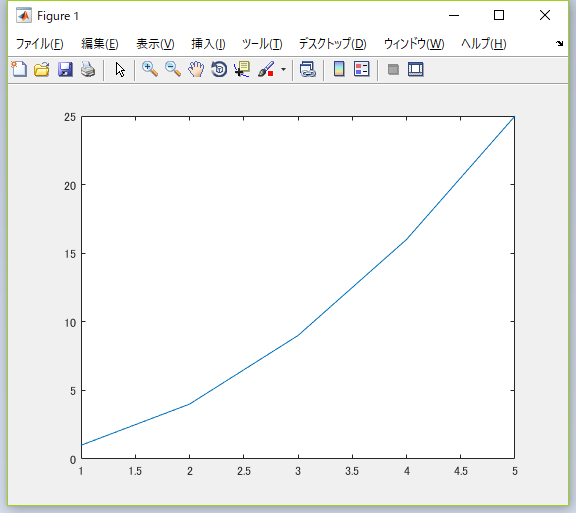Screen dimensions: 576x513
Task: Select the Edit Plot arrow tool
Action: (x=120, y=69)
